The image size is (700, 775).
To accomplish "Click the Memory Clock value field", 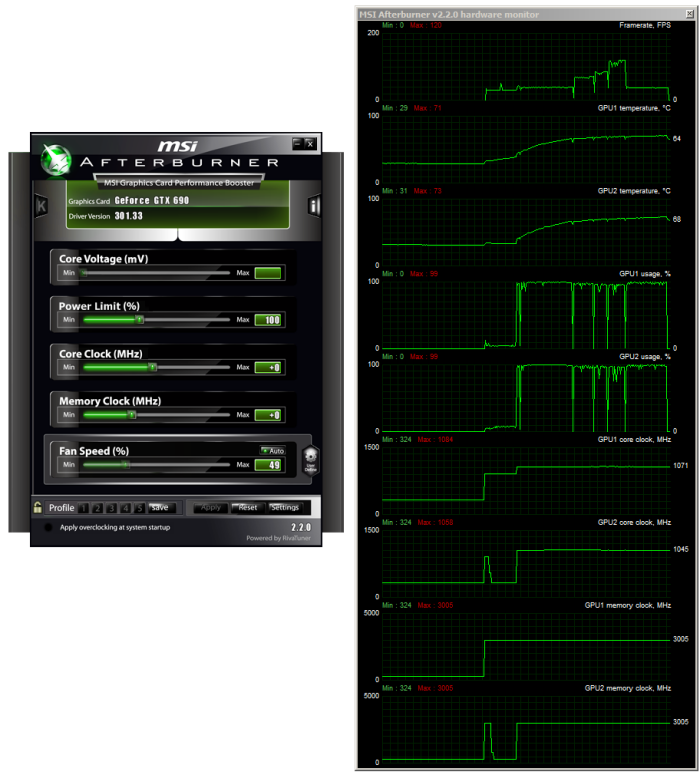I will [269, 415].
